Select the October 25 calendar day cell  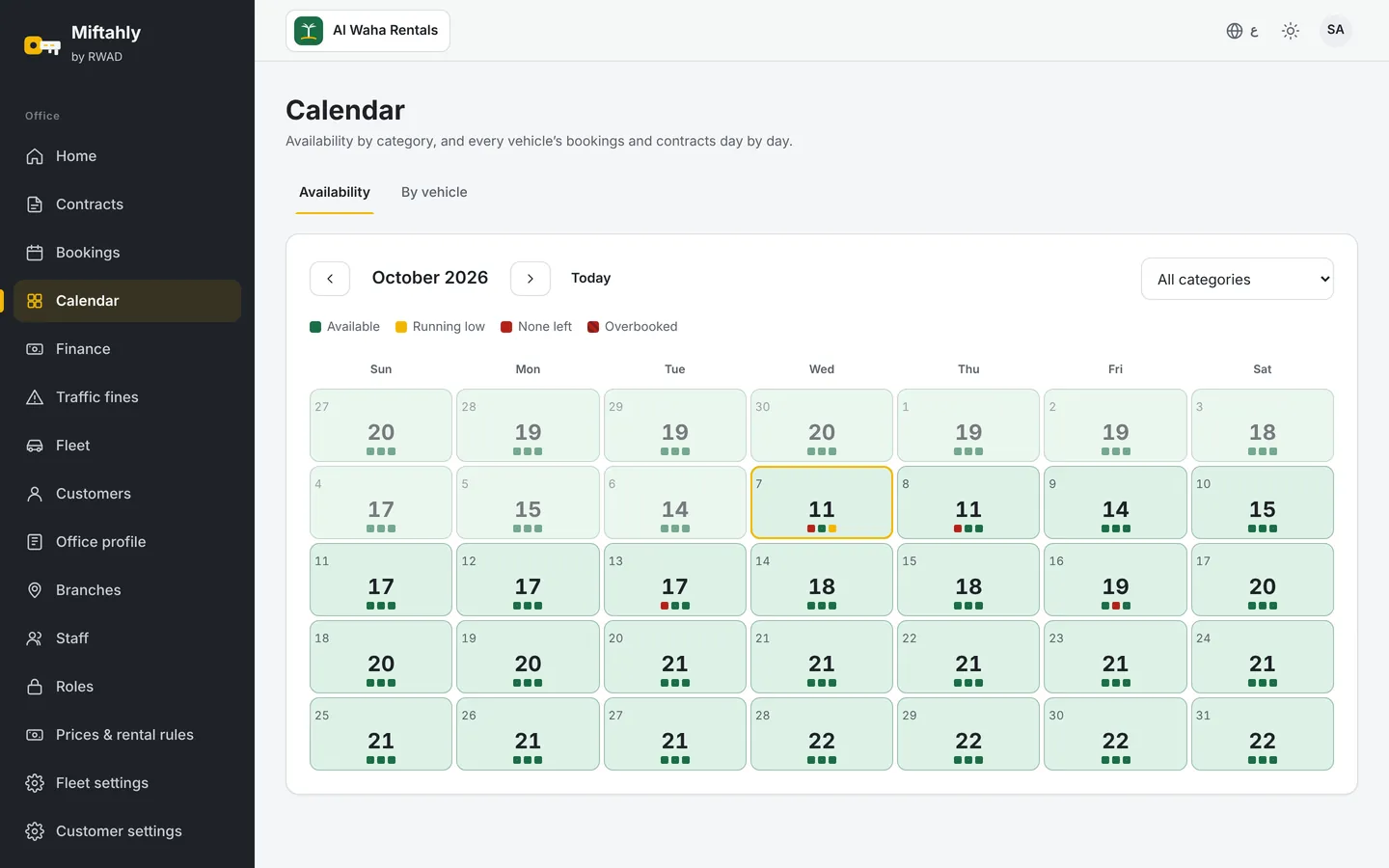click(381, 734)
